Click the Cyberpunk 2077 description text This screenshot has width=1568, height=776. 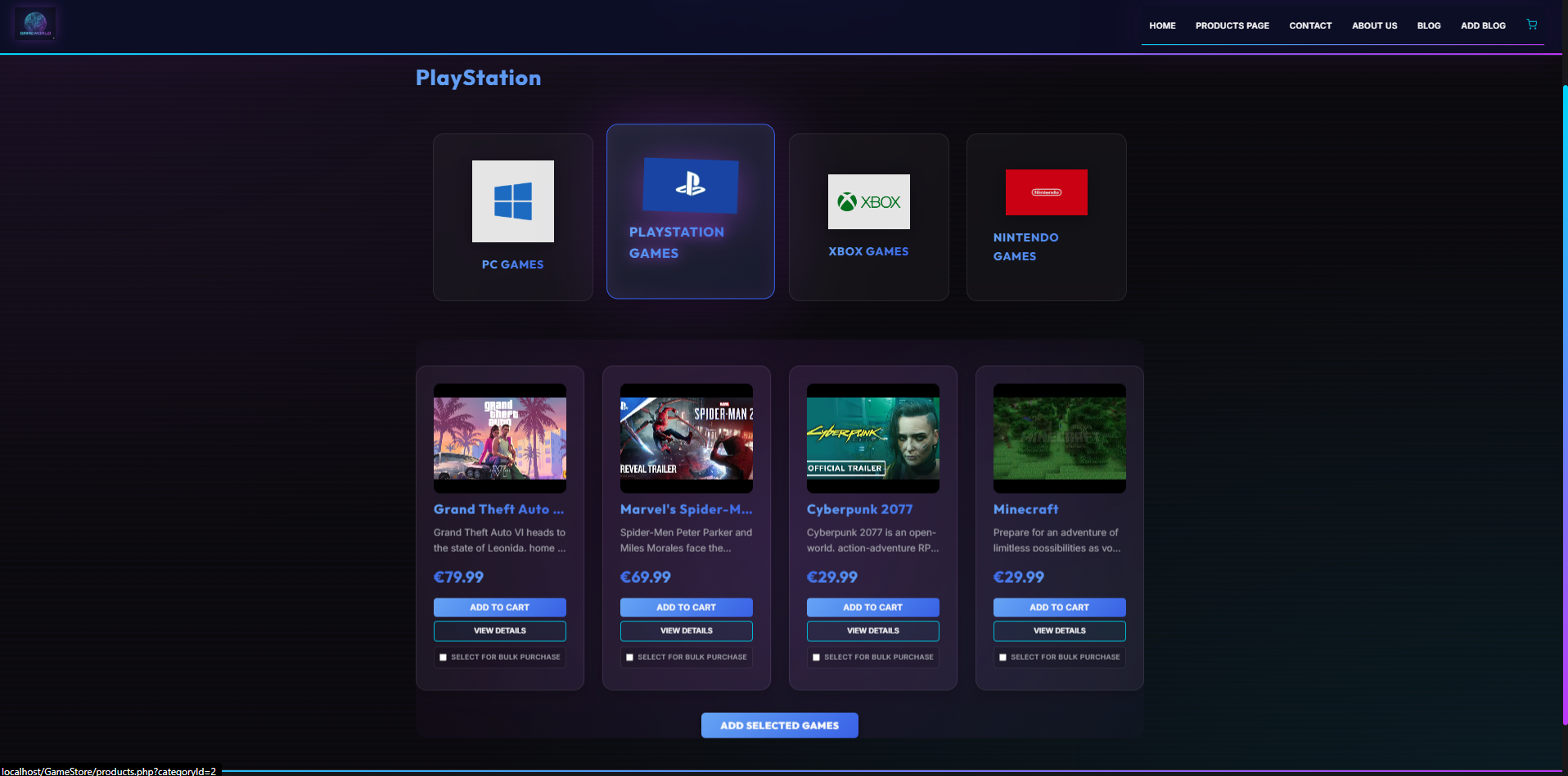873,540
